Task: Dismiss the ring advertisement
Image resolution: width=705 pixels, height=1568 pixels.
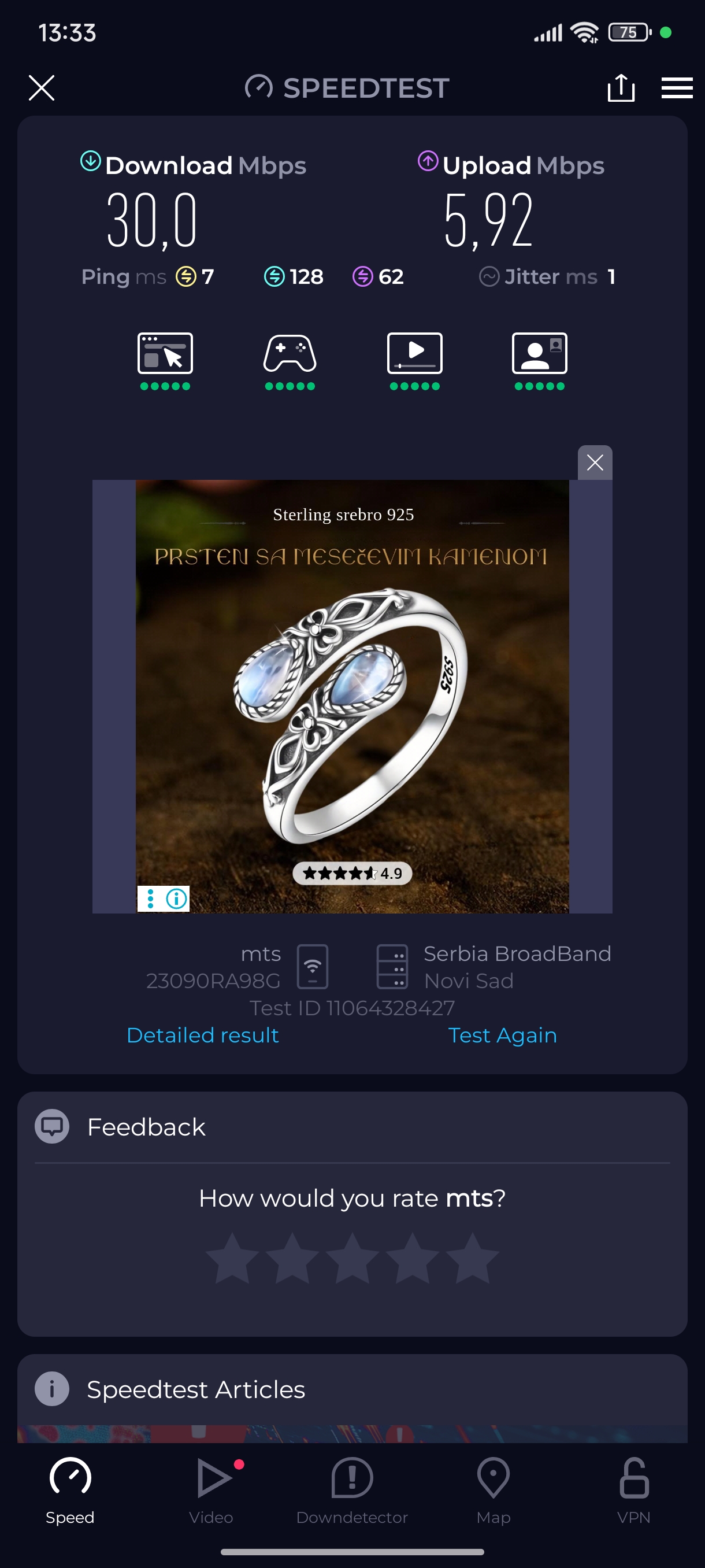Action: click(x=595, y=463)
